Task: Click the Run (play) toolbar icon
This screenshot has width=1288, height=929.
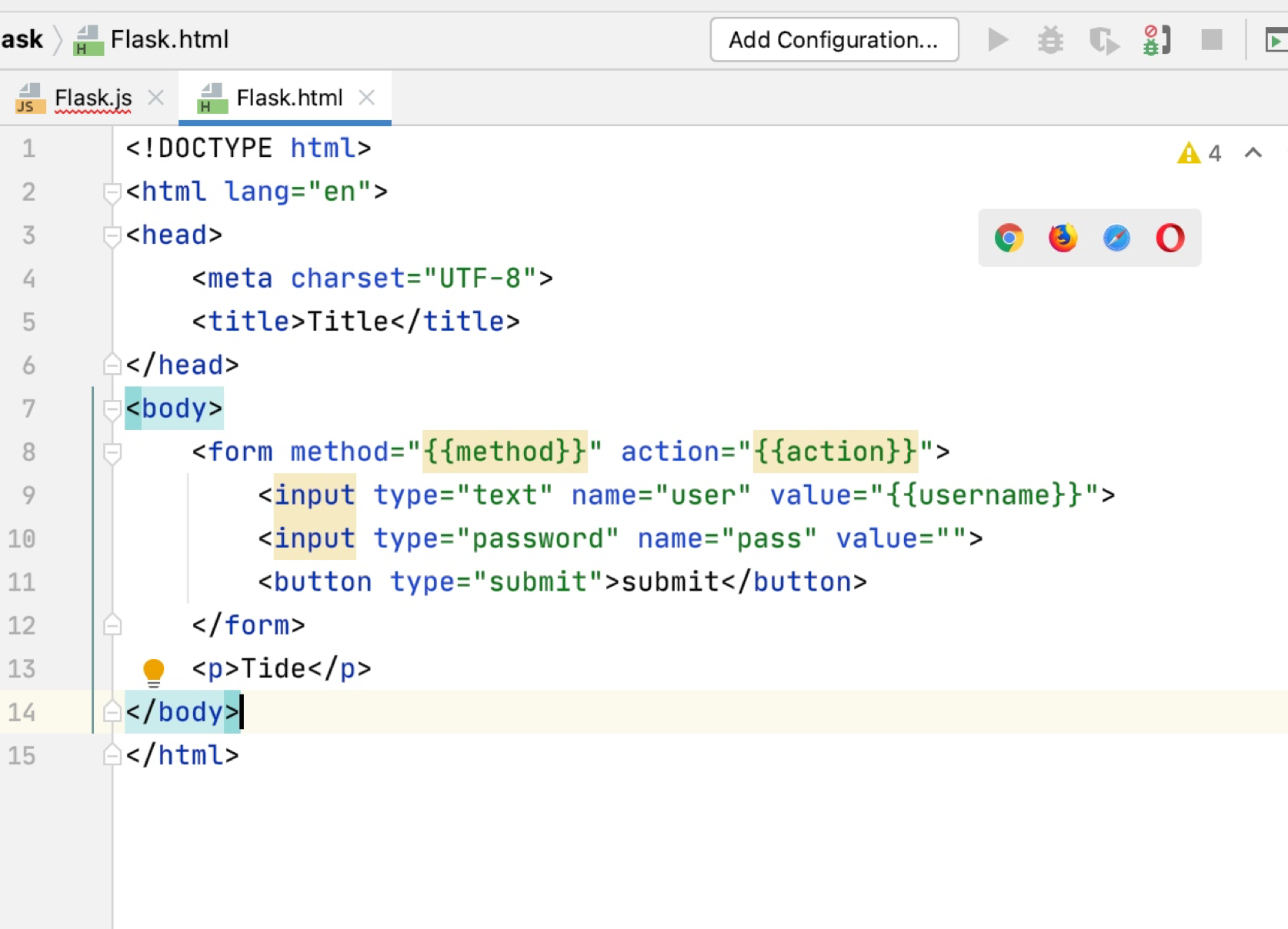Action: click(997, 39)
